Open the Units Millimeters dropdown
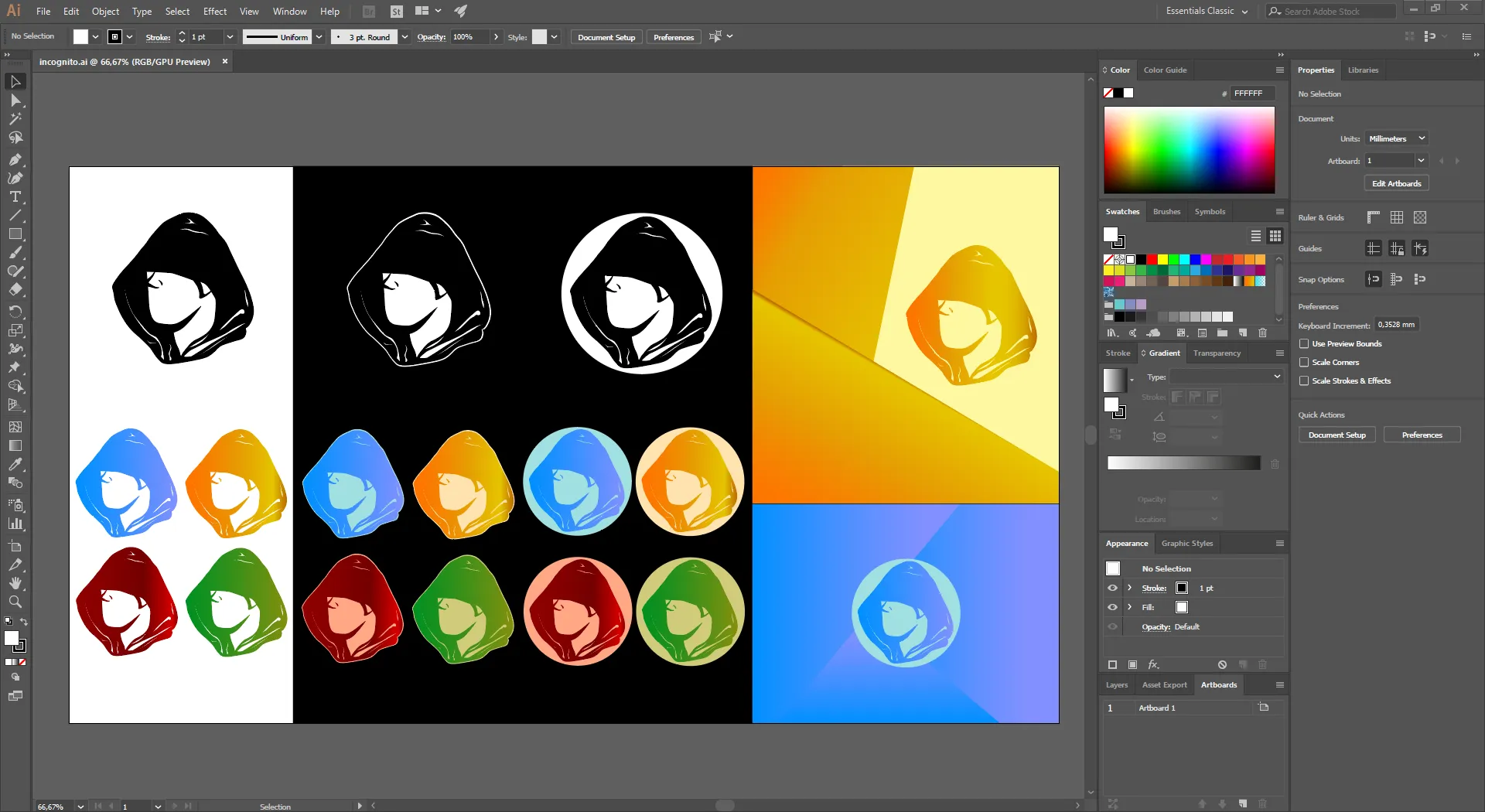Image resolution: width=1485 pixels, height=812 pixels. click(x=1396, y=139)
